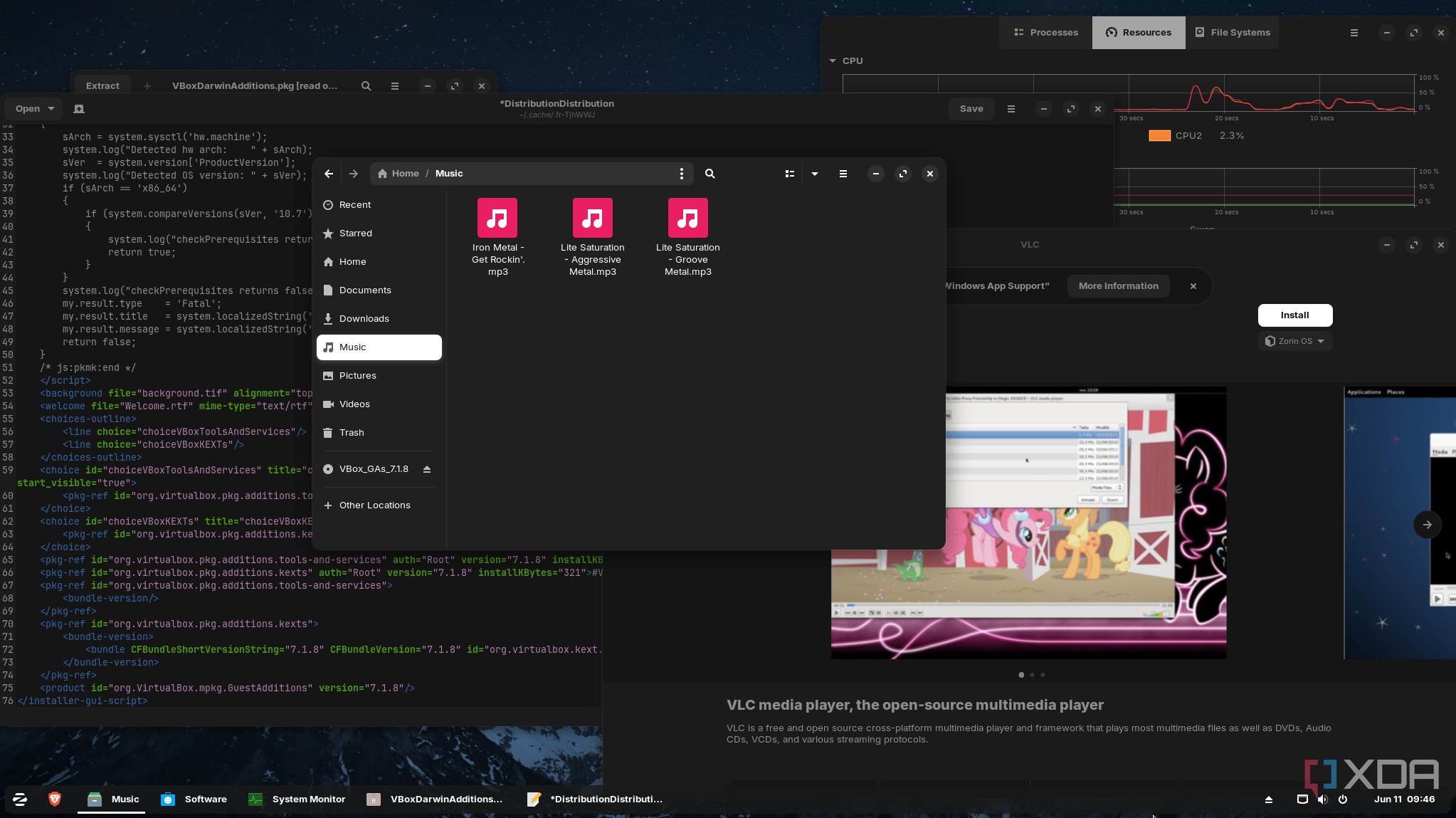The image size is (1456, 818).
Task: Switch to Processes tab in System Monitor
Action: [1046, 33]
